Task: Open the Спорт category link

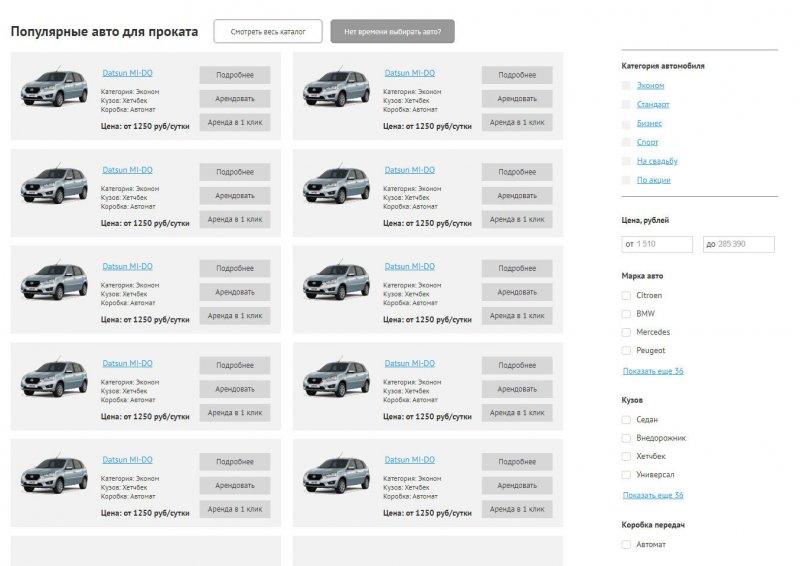Action: click(647, 142)
